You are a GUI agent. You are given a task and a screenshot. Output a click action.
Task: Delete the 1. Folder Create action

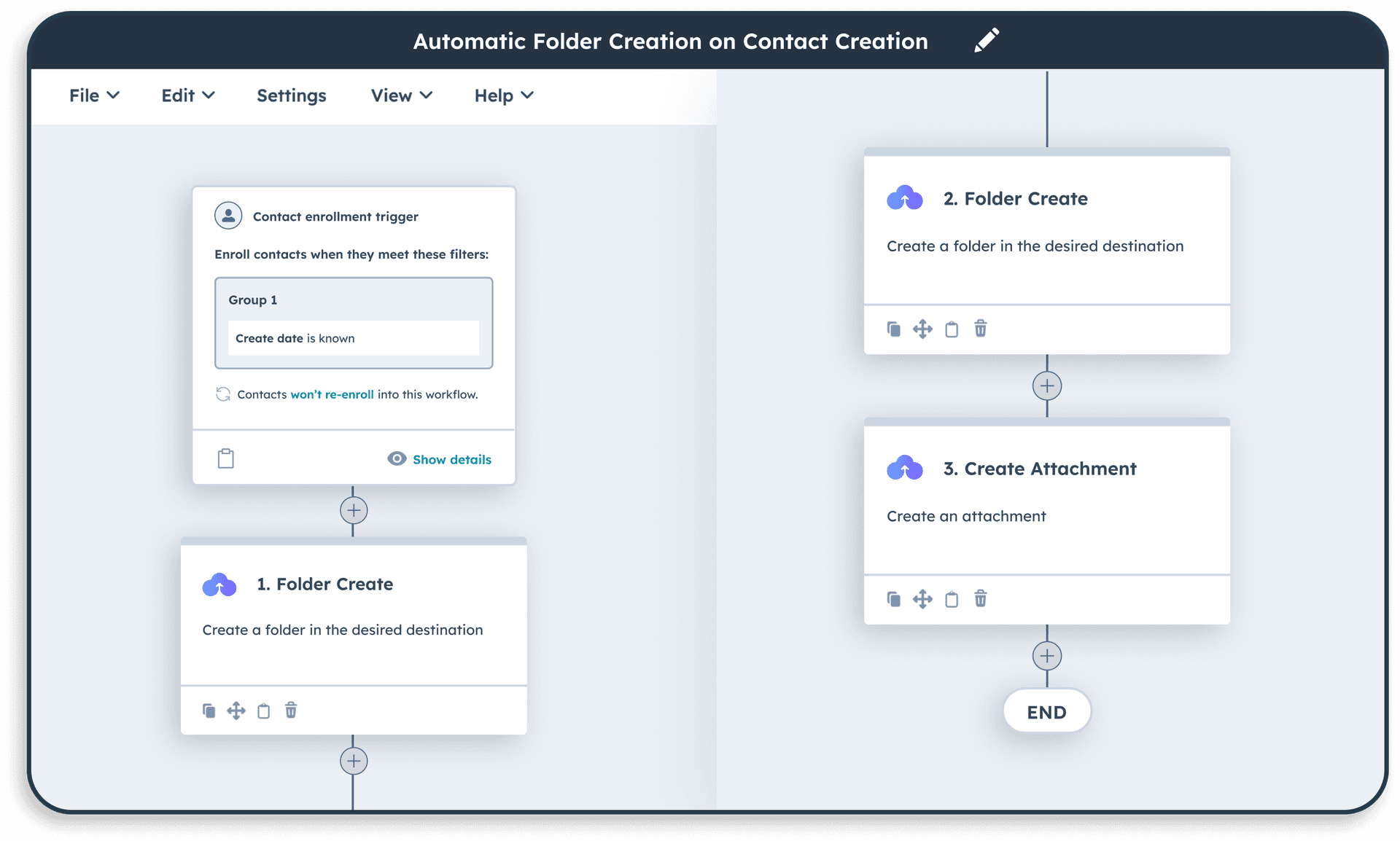tap(291, 710)
